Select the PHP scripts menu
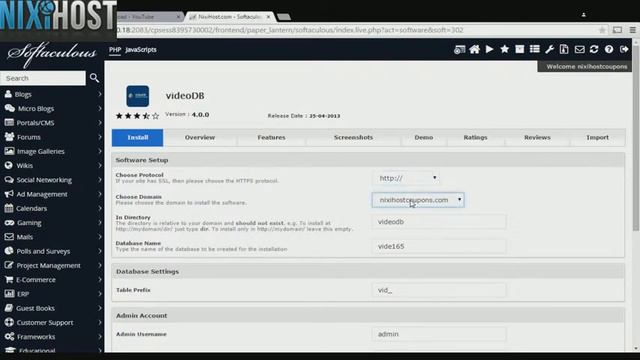Viewport: 640px width, 360px height. 115,50
